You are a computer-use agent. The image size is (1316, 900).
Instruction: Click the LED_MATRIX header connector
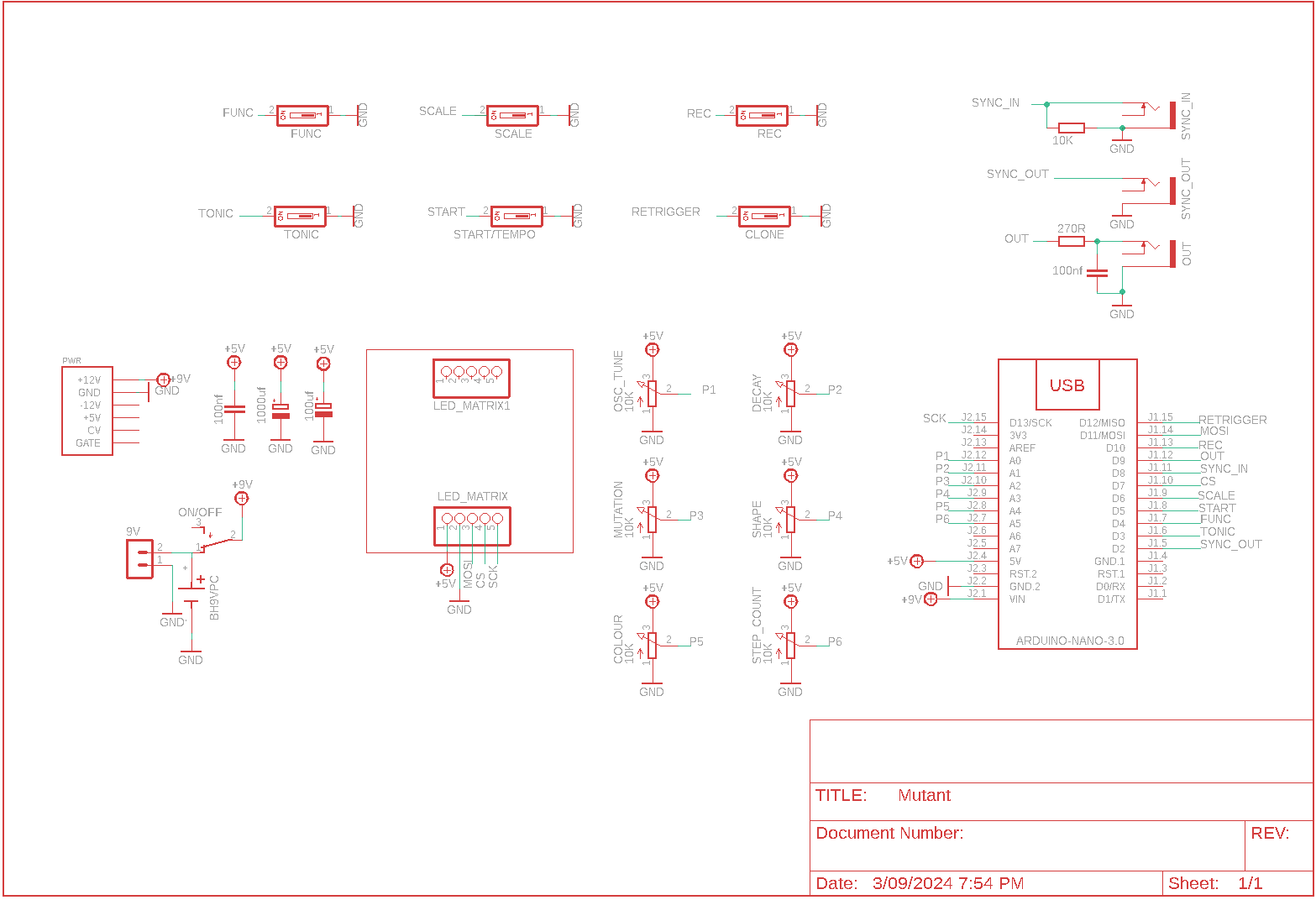click(472, 526)
